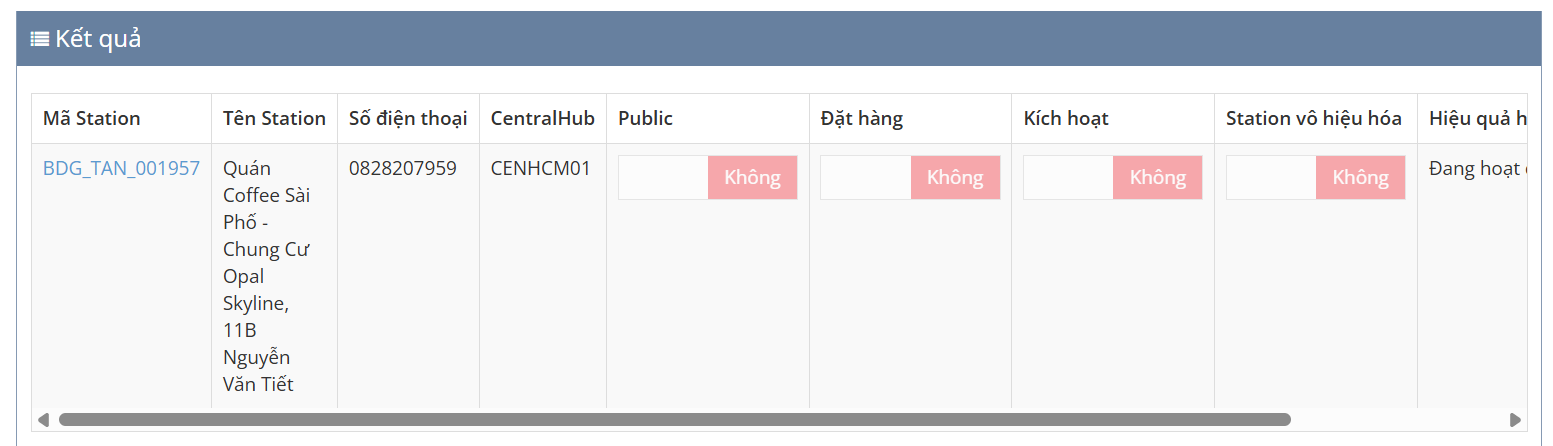
Task: Click the left scroll arrow of the table
Action: click(43, 419)
